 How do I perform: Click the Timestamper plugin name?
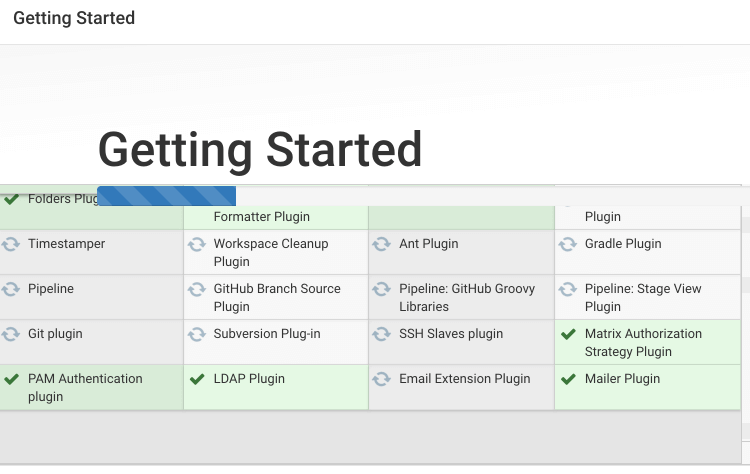coord(66,244)
